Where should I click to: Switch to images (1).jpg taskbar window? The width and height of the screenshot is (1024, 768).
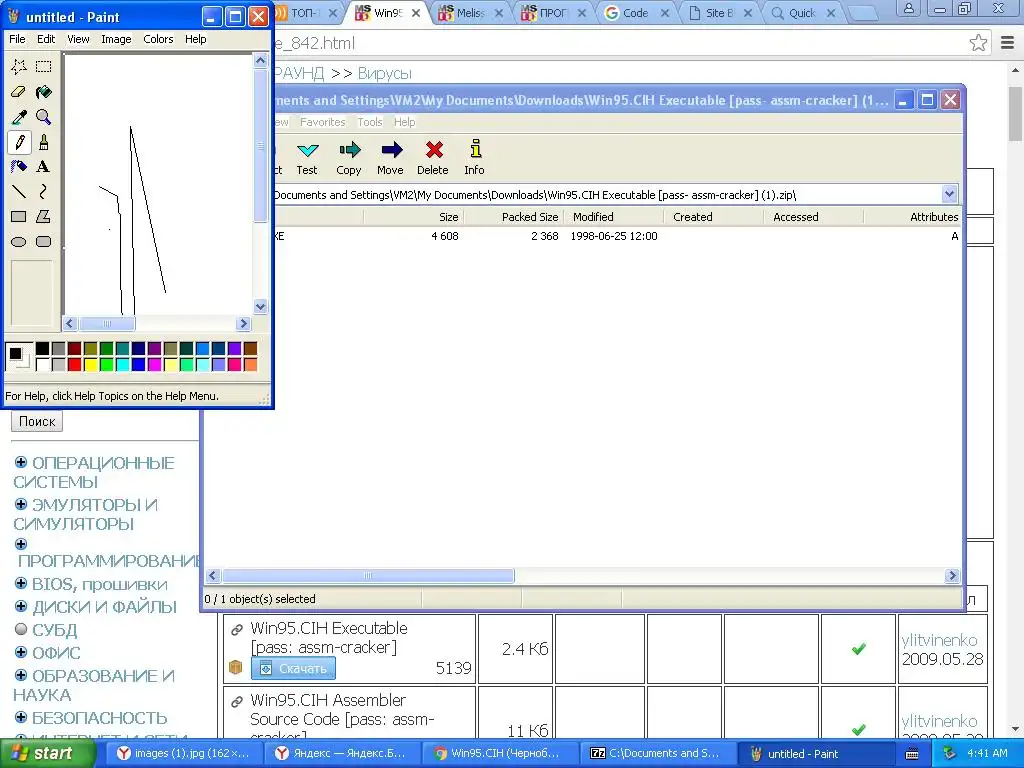pyautogui.click(x=184, y=754)
